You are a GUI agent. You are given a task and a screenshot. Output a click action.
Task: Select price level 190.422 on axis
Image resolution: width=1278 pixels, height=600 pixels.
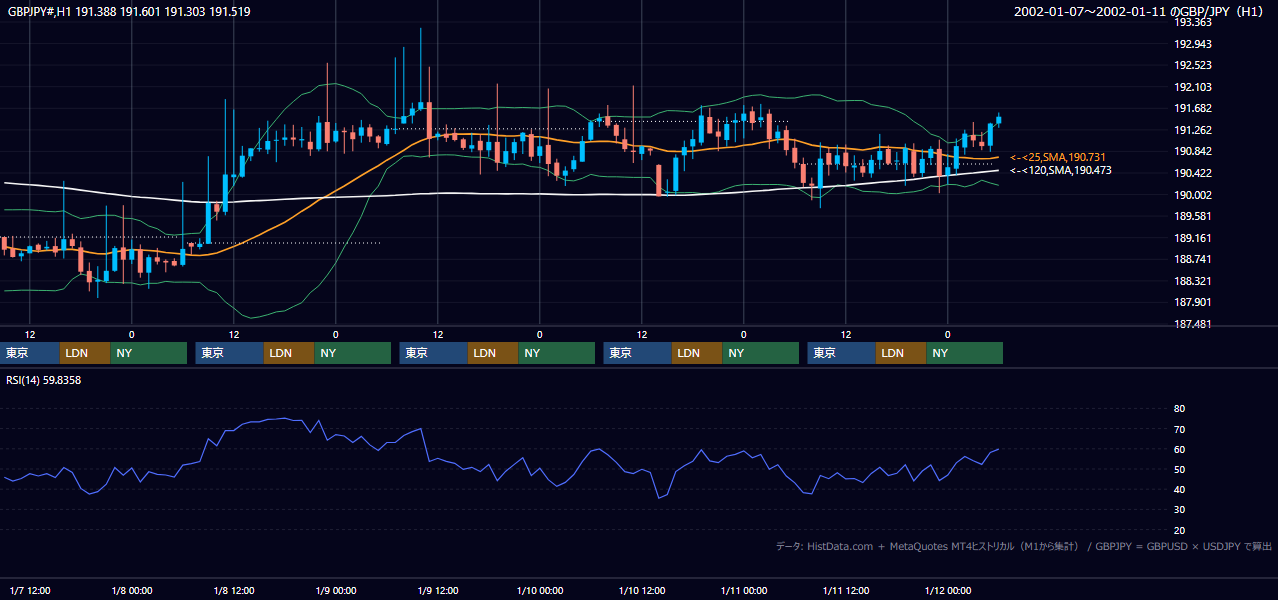[x=1193, y=173]
